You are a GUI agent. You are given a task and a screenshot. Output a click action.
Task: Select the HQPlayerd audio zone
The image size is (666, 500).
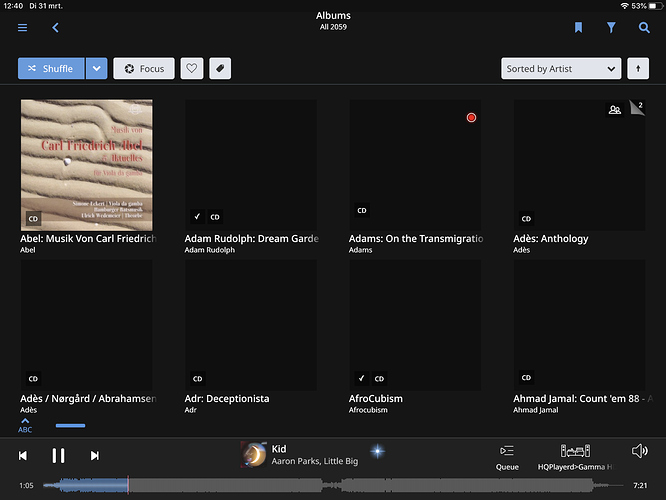[x=575, y=458]
